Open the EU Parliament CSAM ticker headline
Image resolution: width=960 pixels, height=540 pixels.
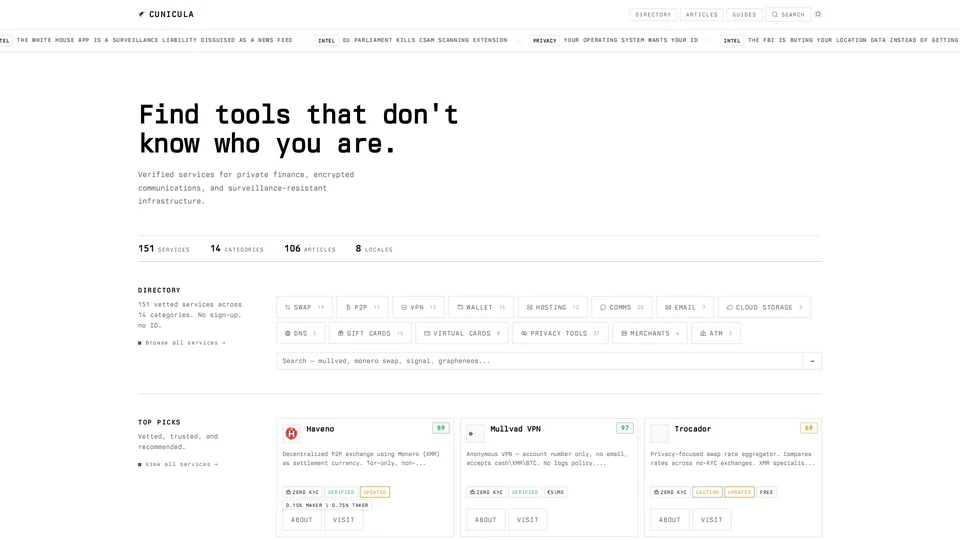(425, 40)
